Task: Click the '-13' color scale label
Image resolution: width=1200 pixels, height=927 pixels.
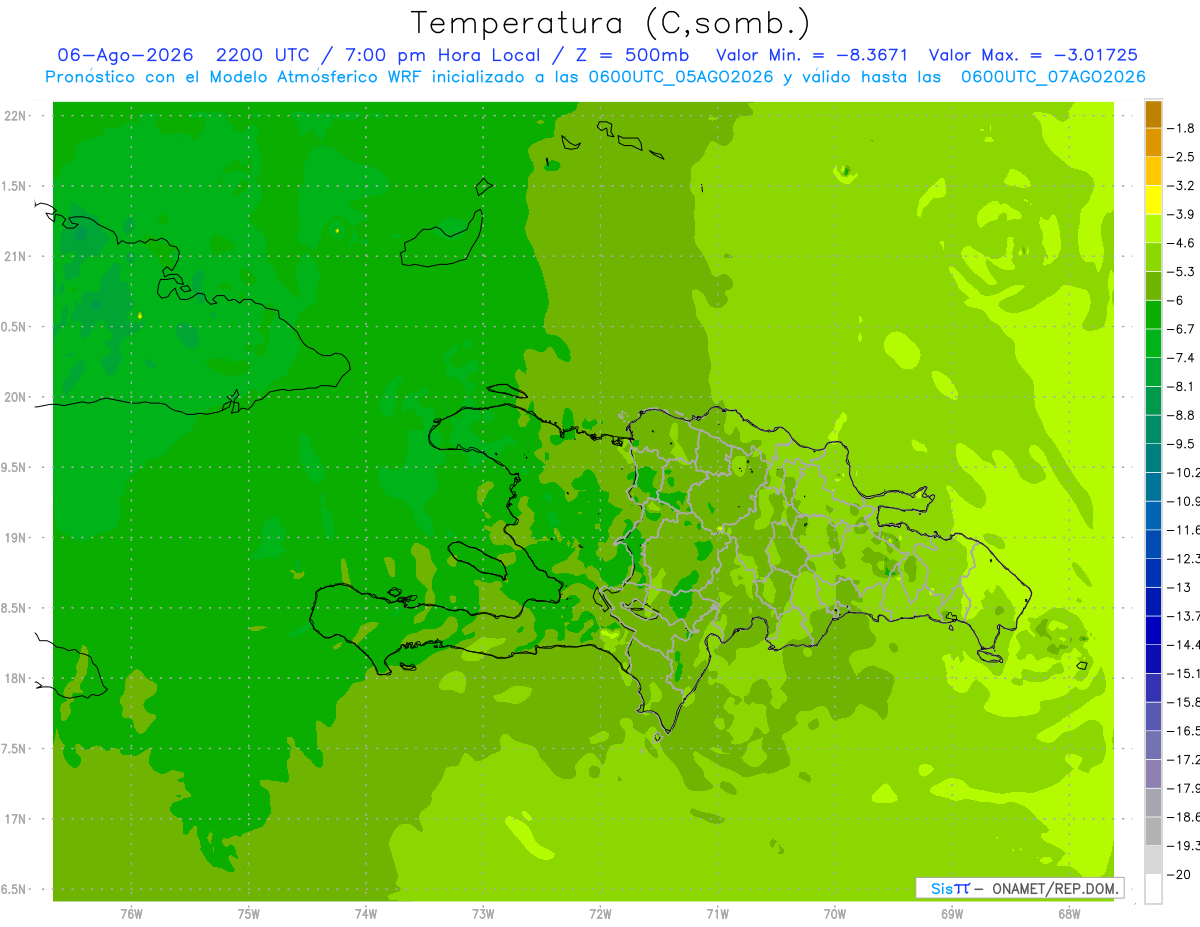Action: click(x=1181, y=588)
